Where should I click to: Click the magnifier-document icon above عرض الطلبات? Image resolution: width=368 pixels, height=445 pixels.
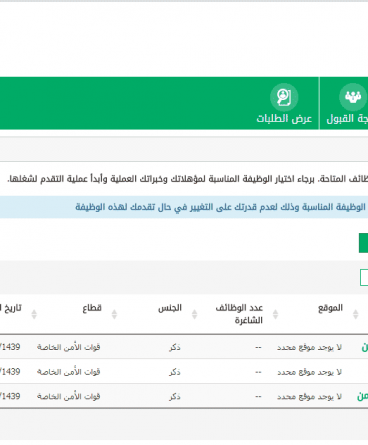click(x=284, y=97)
